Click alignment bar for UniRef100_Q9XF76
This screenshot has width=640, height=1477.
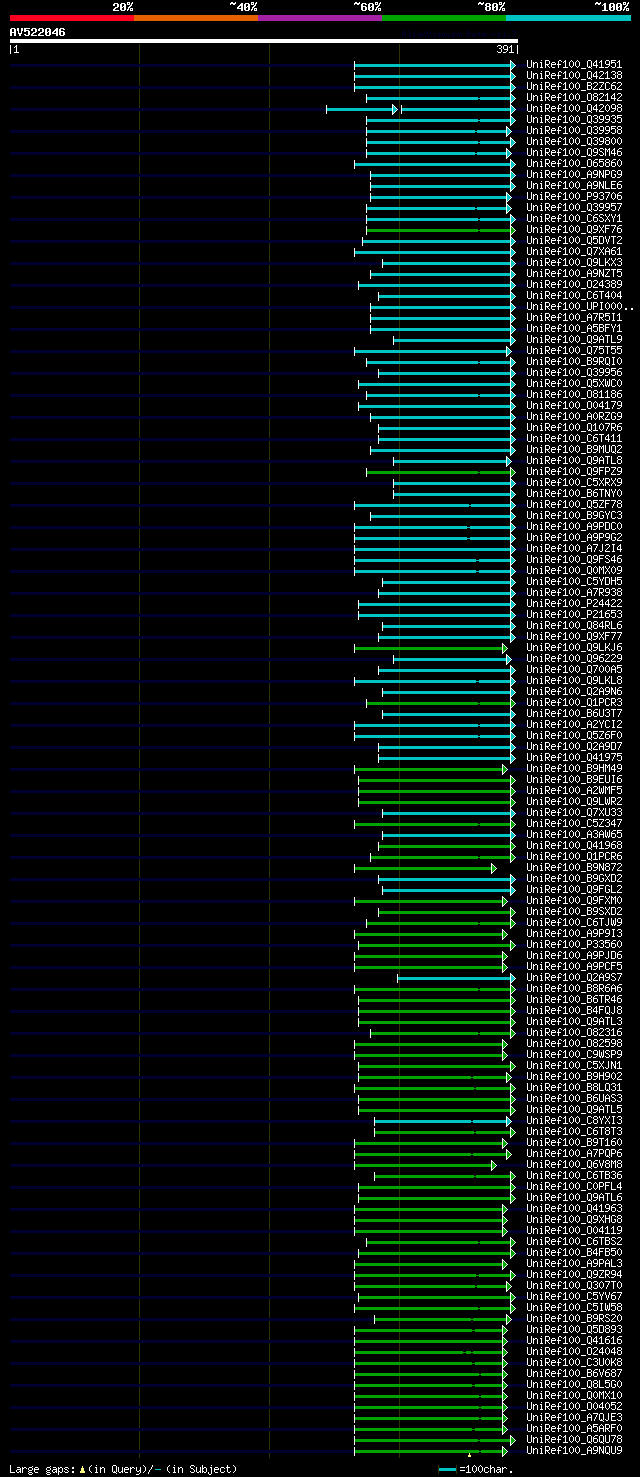coord(440,229)
